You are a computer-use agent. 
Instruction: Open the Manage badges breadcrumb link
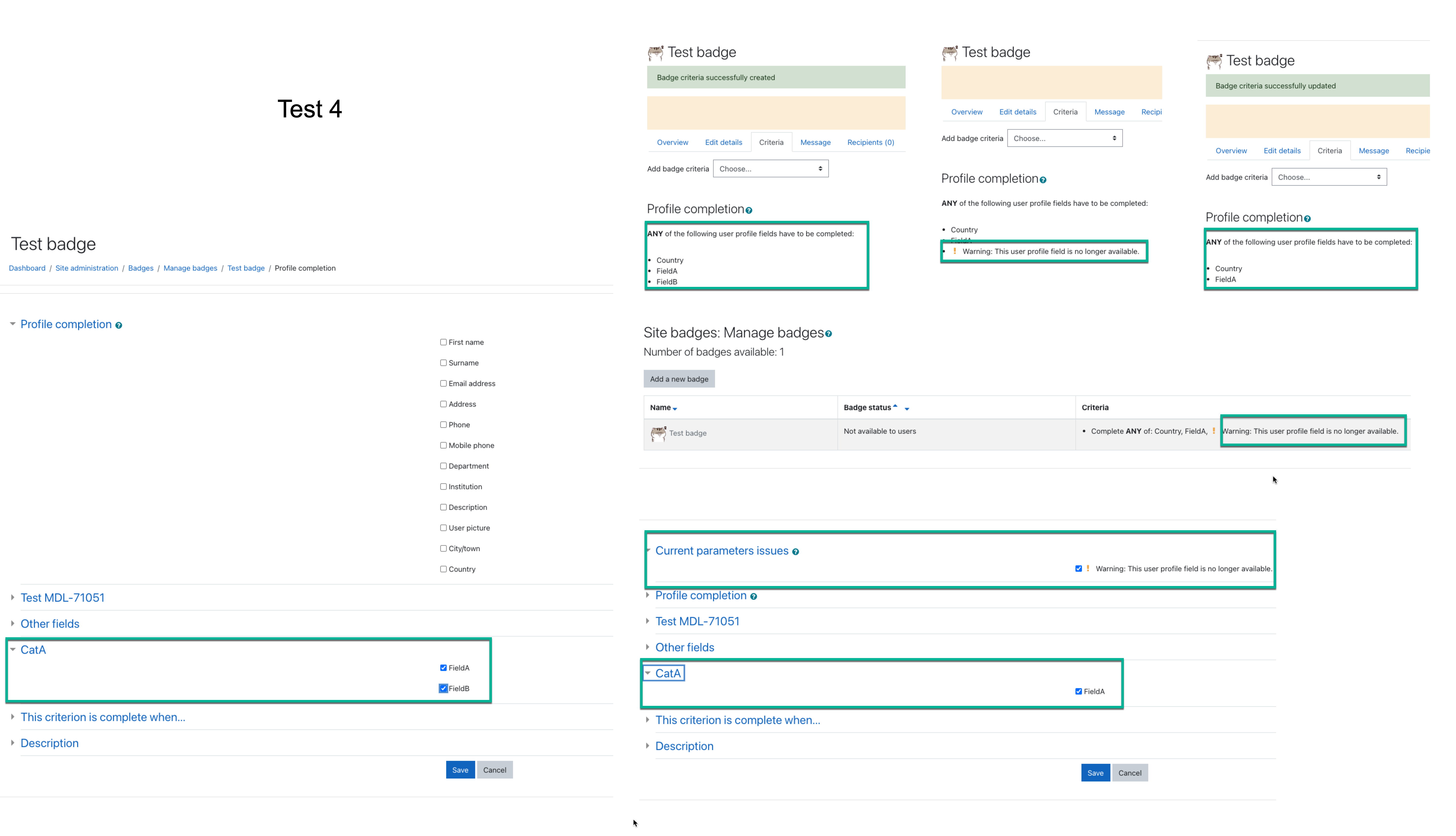[x=190, y=268]
